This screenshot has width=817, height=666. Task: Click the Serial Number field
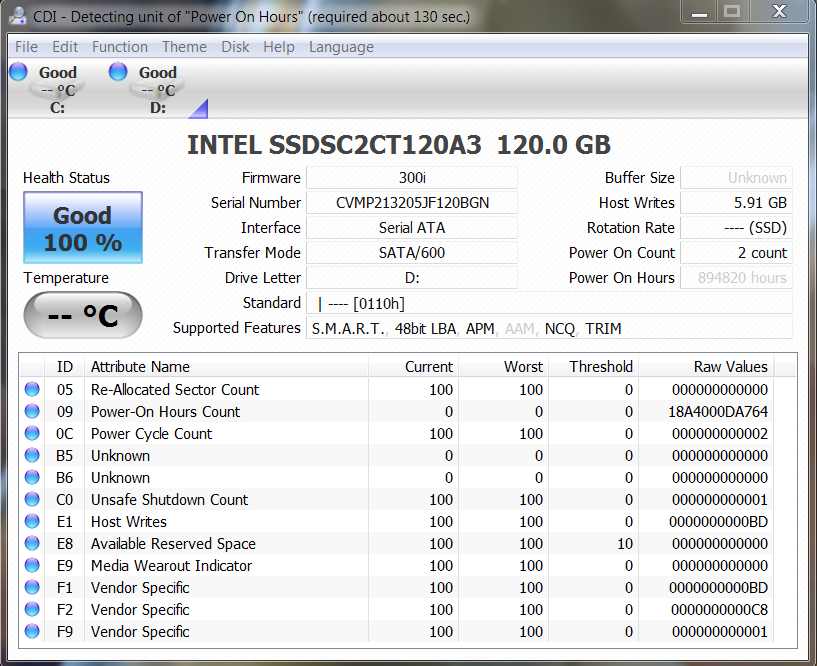click(x=411, y=203)
